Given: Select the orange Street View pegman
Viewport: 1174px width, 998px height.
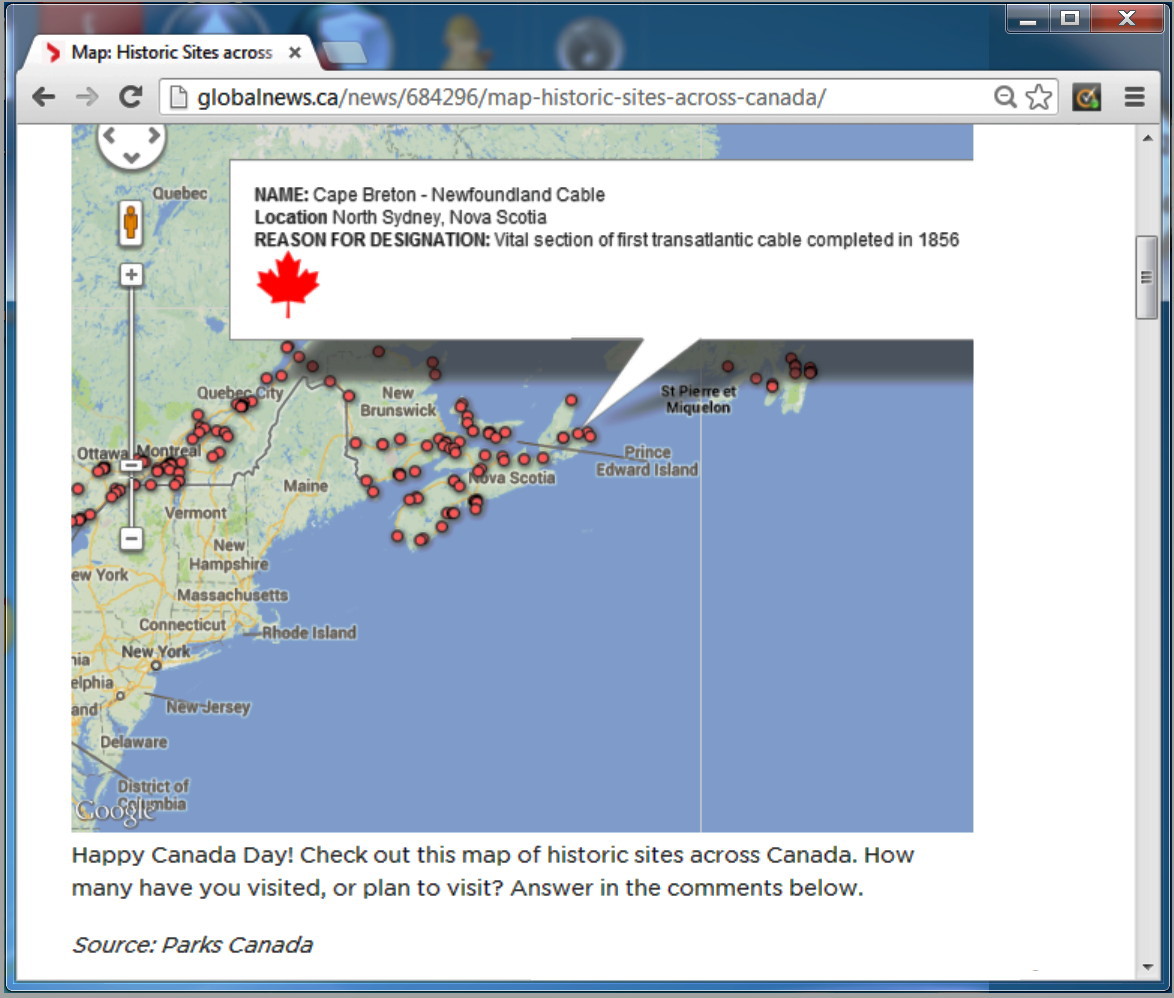Looking at the screenshot, I should pos(131,223).
